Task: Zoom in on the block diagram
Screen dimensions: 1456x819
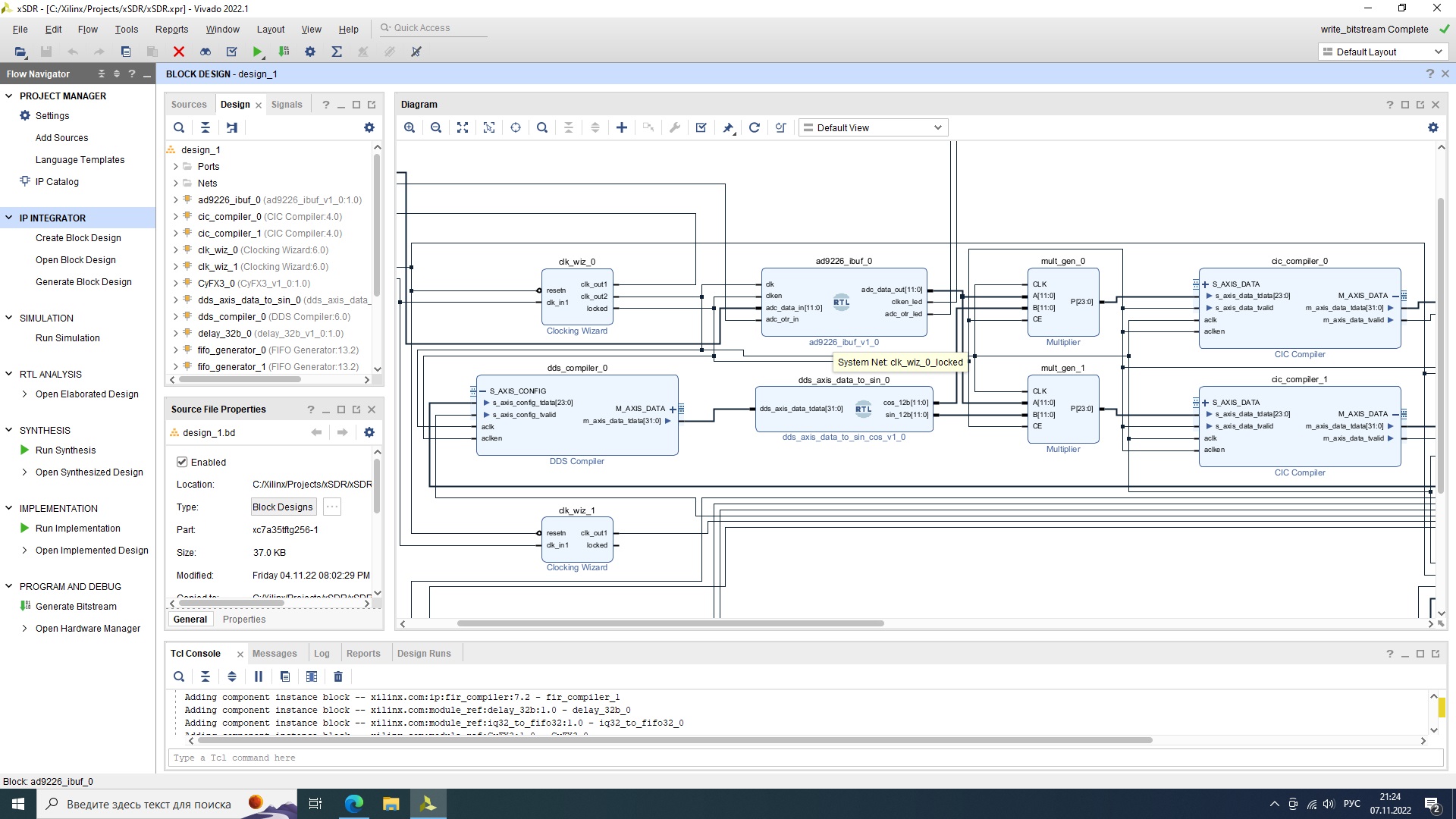Action: point(409,127)
